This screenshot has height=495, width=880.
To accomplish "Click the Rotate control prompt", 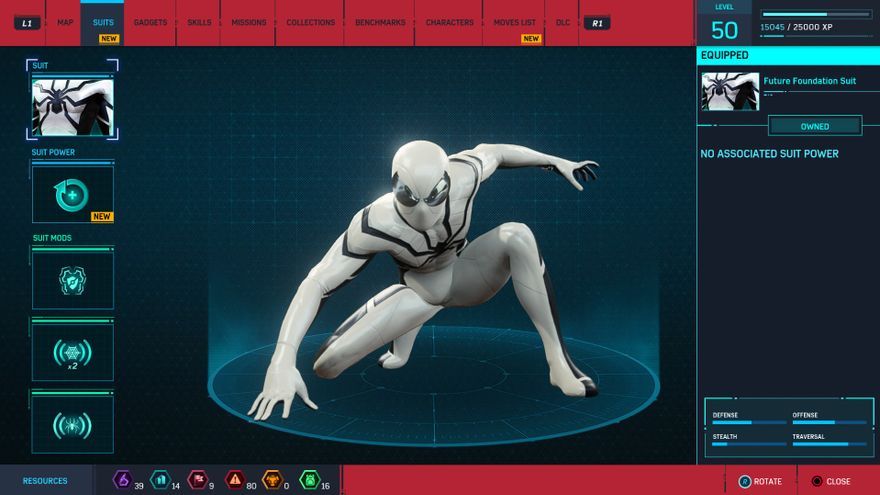I will tap(760, 482).
